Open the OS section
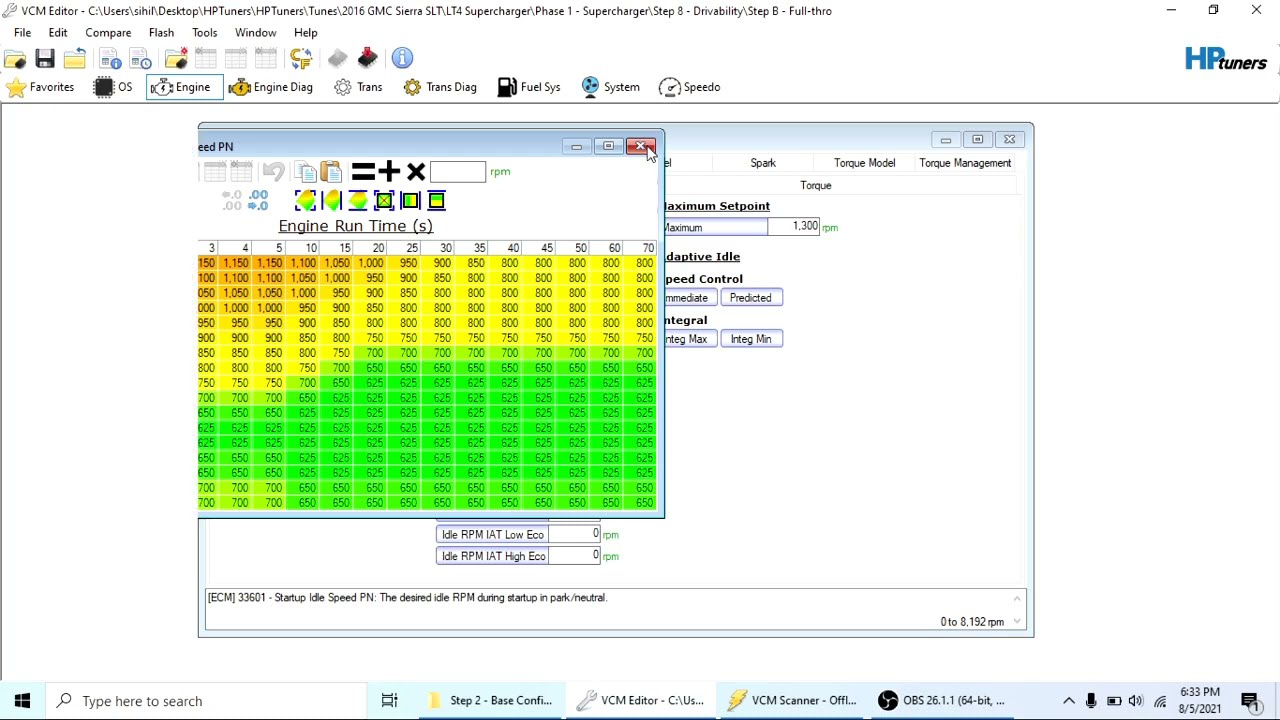 coord(113,87)
